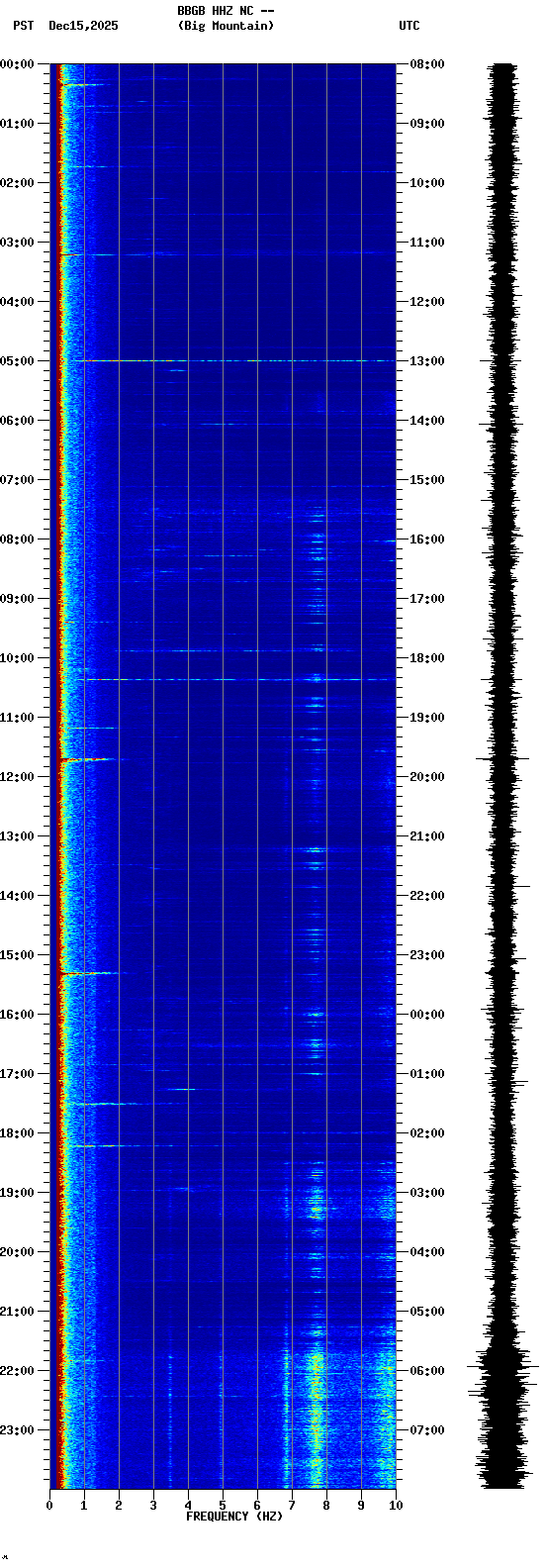Viewport: 546px width, 1568px height.
Task: Click the UTC "17:00" time label
Action: pos(427,599)
